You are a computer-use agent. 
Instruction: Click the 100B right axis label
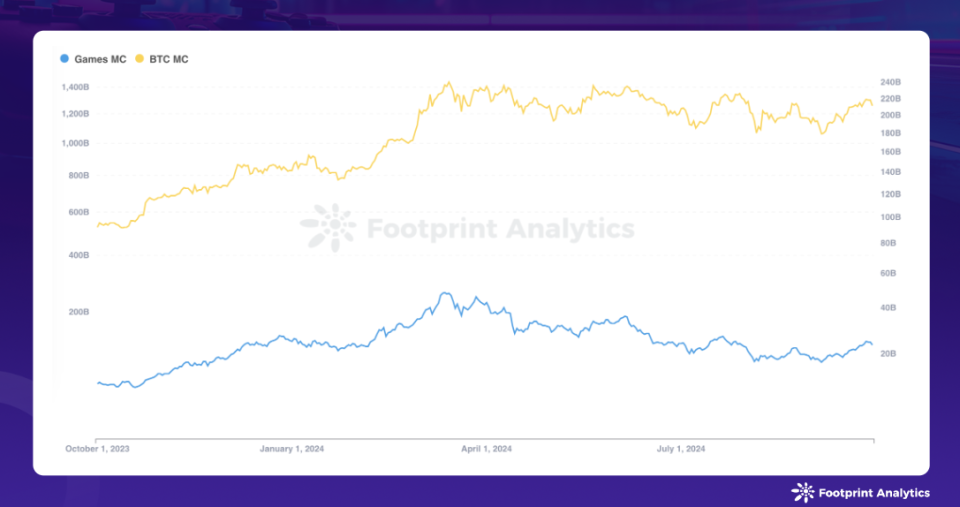(891, 217)
